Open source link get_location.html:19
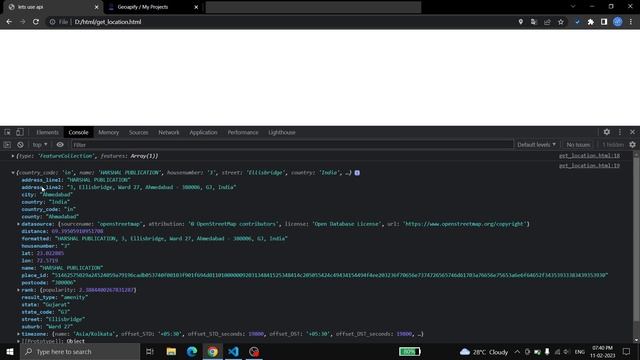Image resolution: width=640 pixels, height=360 pixels. [x=589, y=165]
